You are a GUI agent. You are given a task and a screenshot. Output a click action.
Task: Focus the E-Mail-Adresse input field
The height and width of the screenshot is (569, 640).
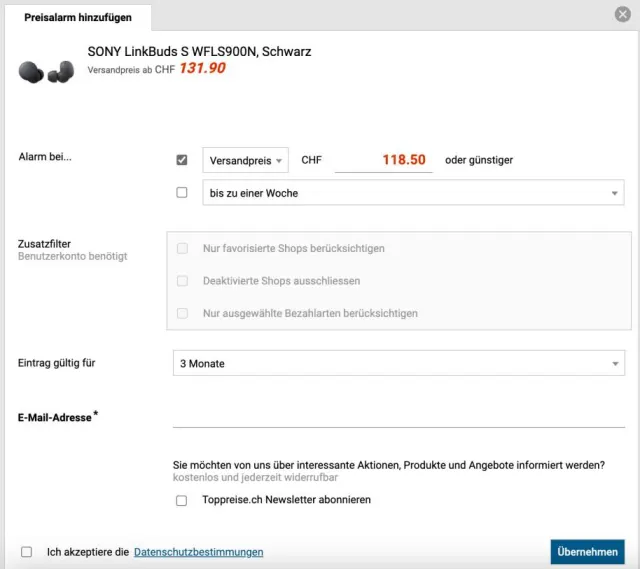pos(399,416)
